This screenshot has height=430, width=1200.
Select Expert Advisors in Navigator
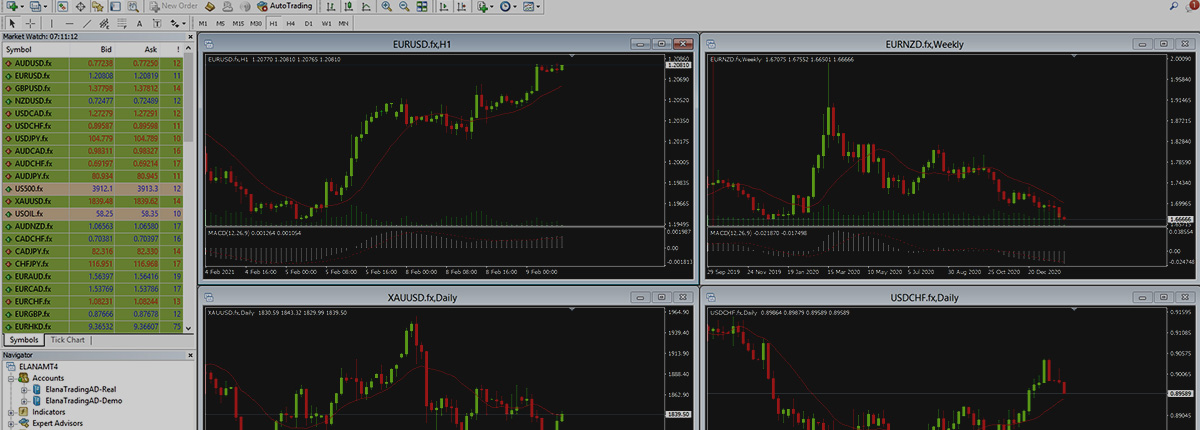(x=57, y=423)
